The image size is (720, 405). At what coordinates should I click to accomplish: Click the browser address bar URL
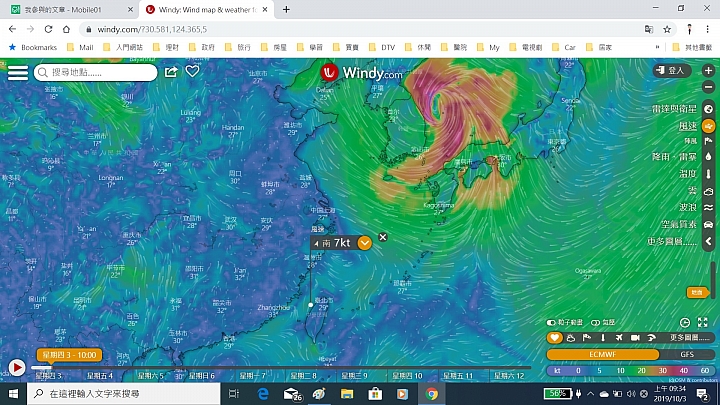152,29
